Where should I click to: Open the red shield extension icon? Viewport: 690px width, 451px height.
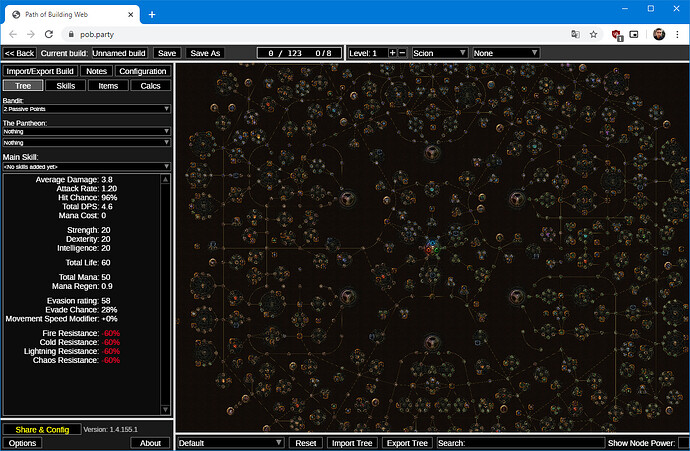click(x=617, y=35)
